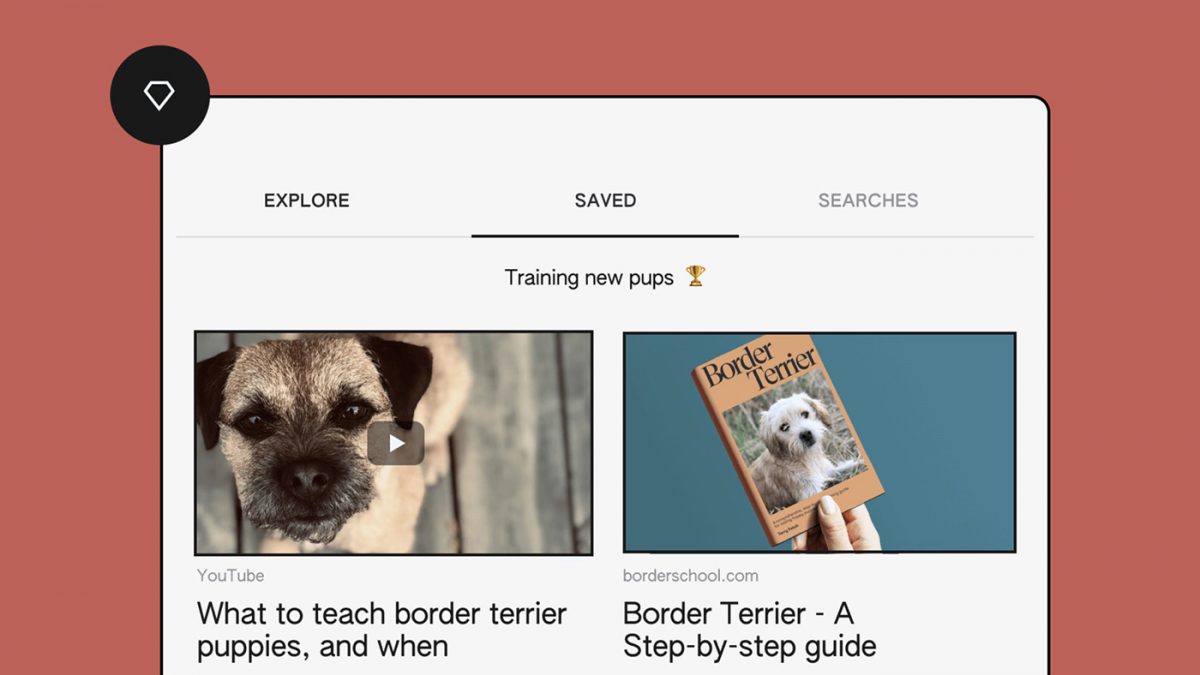Click the trophy emoji icon
The width and height of the screenshot is (1200, 675).
pos(696,276)
